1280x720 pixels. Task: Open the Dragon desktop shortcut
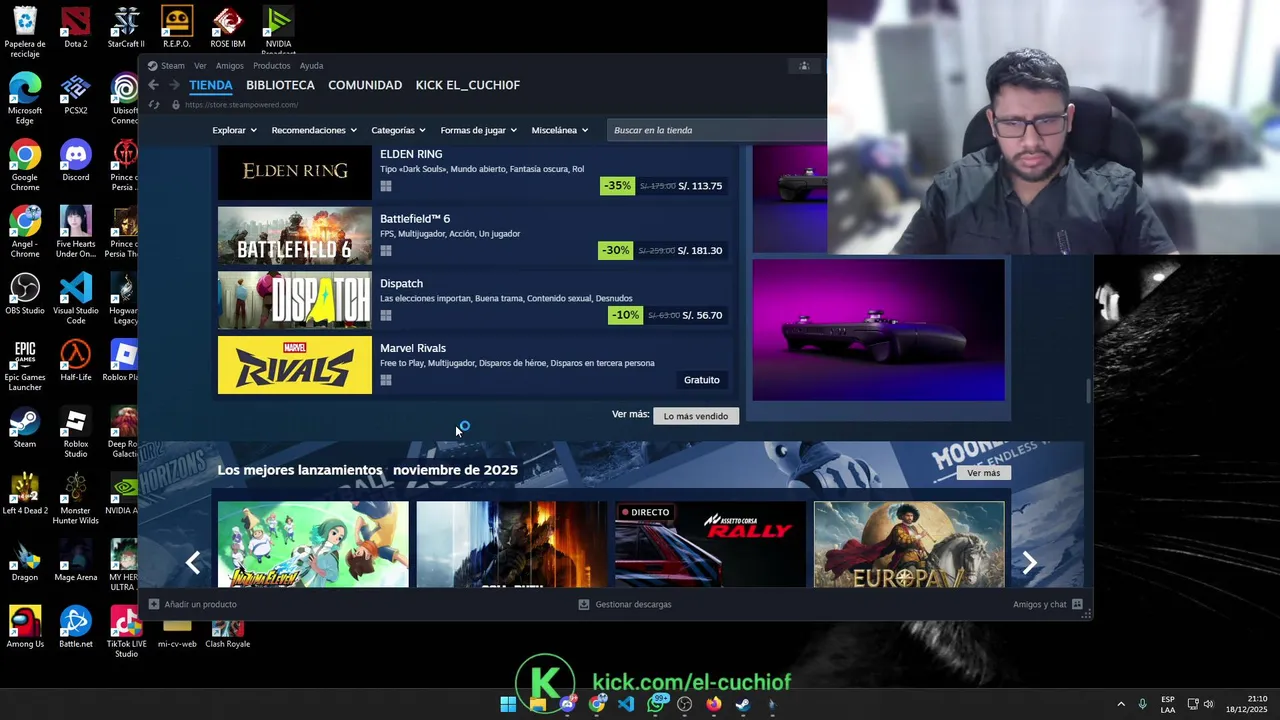click(x=25, y=560)
